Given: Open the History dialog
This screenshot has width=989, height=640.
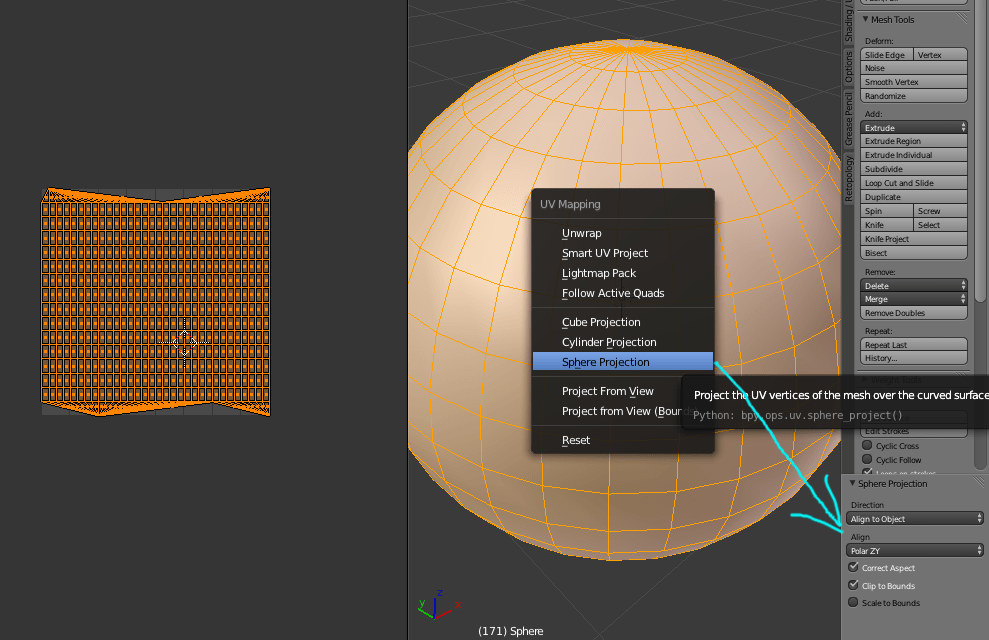Looking at the screenshot, I should click(x=912, y=358).
